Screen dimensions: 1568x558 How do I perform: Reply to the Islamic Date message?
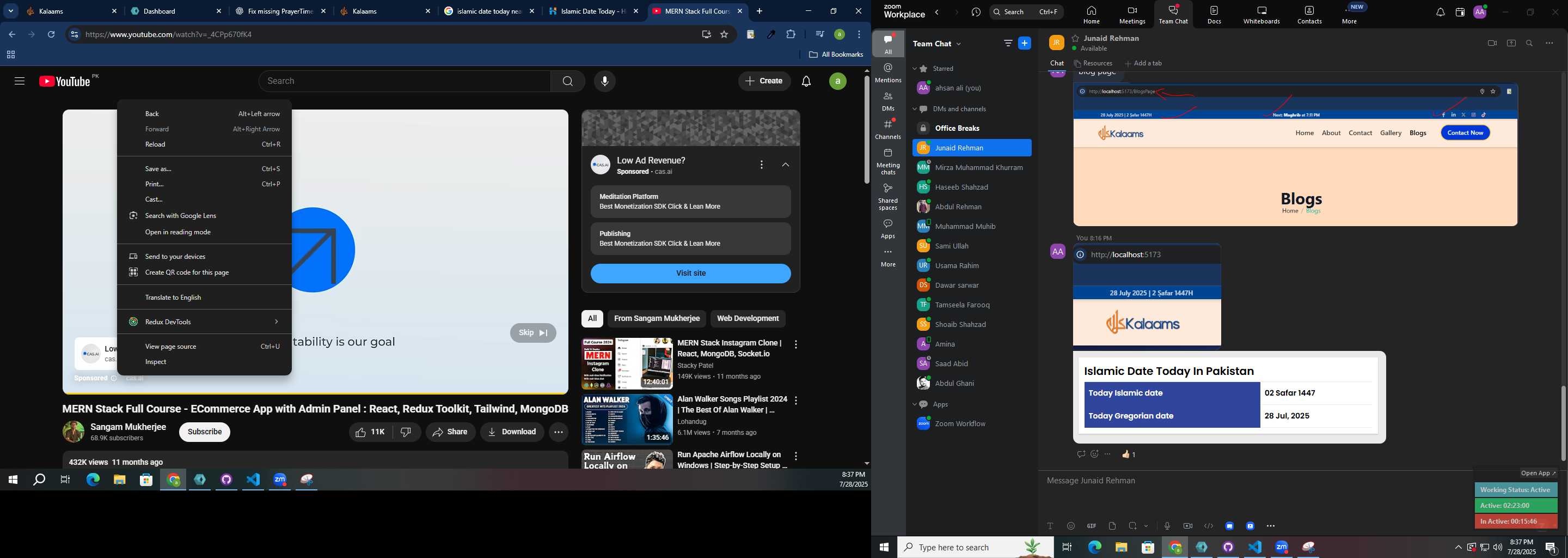[1081, 454]
